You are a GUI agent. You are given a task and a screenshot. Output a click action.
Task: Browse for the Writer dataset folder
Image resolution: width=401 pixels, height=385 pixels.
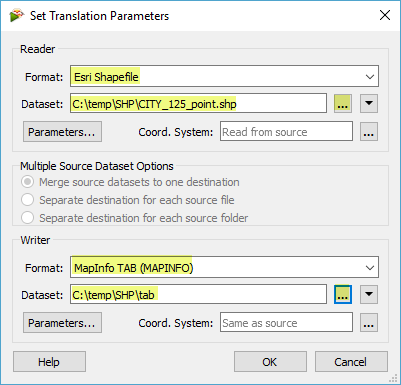343,294
